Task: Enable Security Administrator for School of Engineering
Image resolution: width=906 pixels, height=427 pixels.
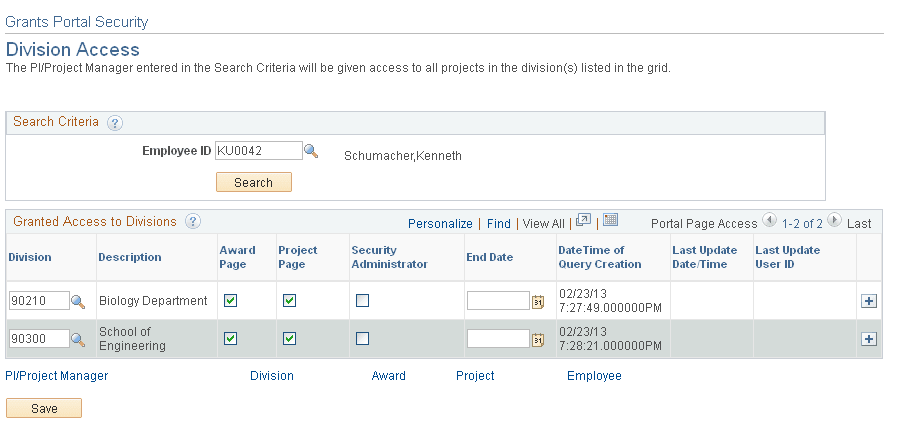Action: (362, 339)
